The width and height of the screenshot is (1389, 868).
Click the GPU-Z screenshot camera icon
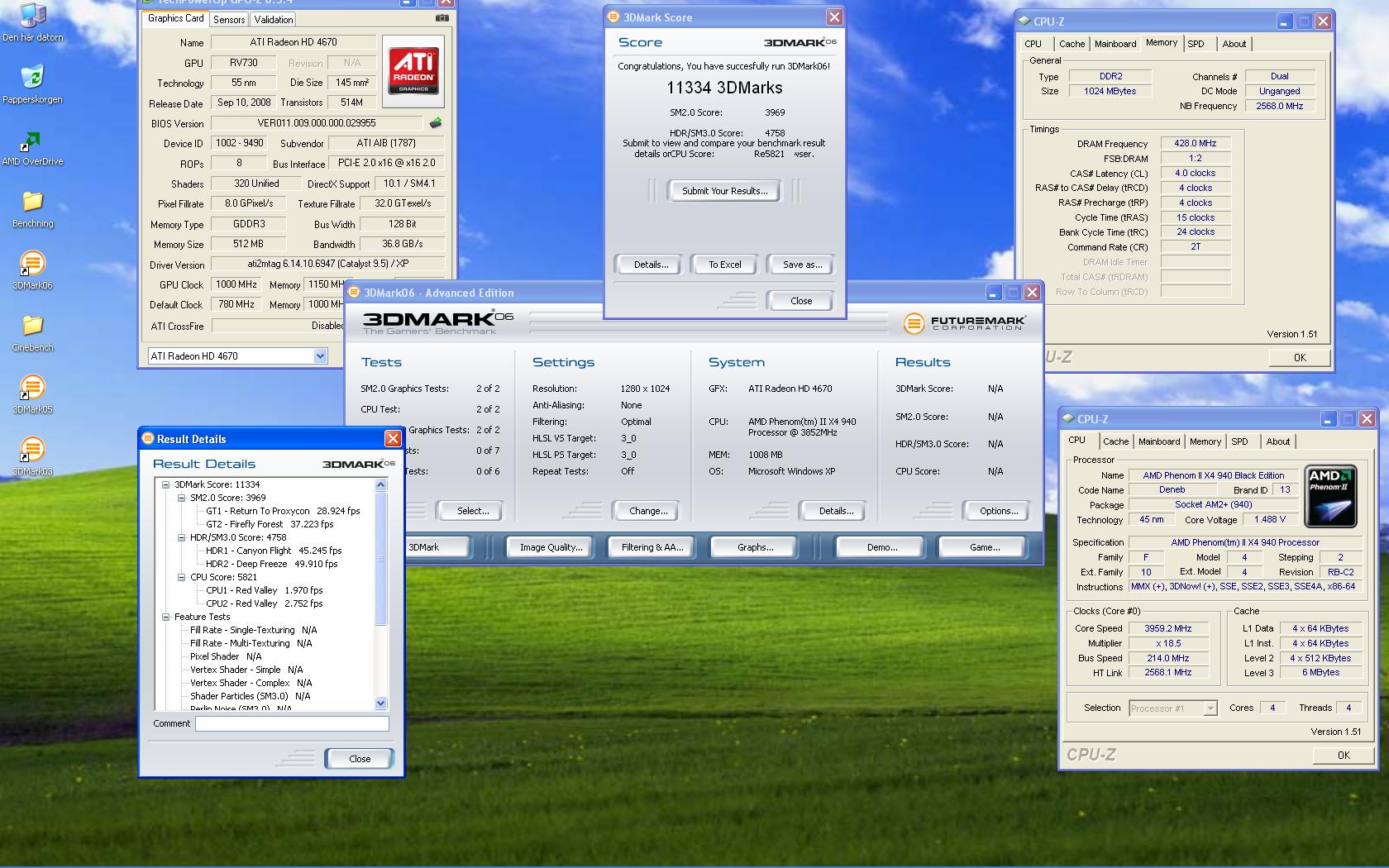tap(442, 18)
